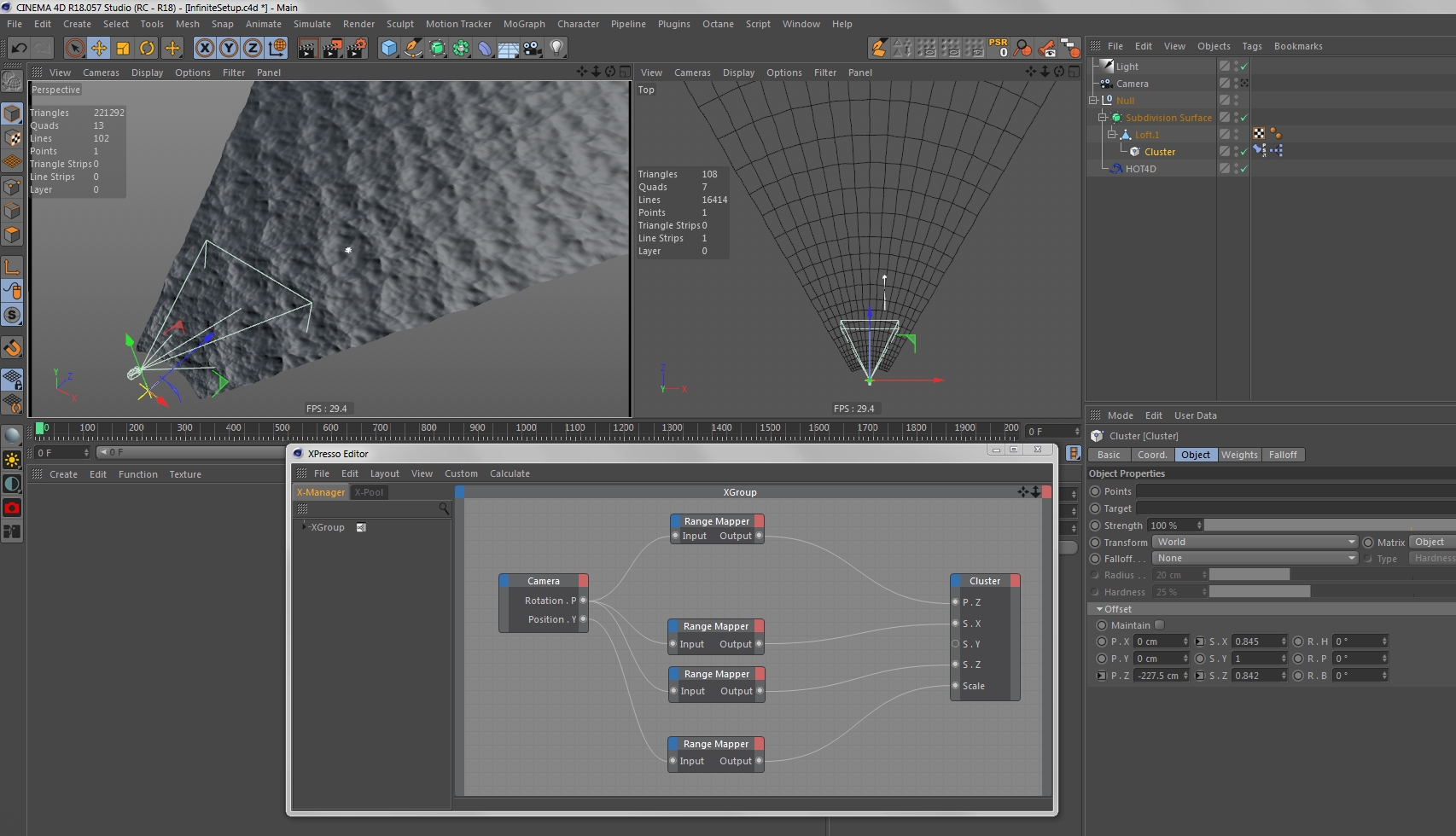Click the Light bulb object icon

coord(556,48)
